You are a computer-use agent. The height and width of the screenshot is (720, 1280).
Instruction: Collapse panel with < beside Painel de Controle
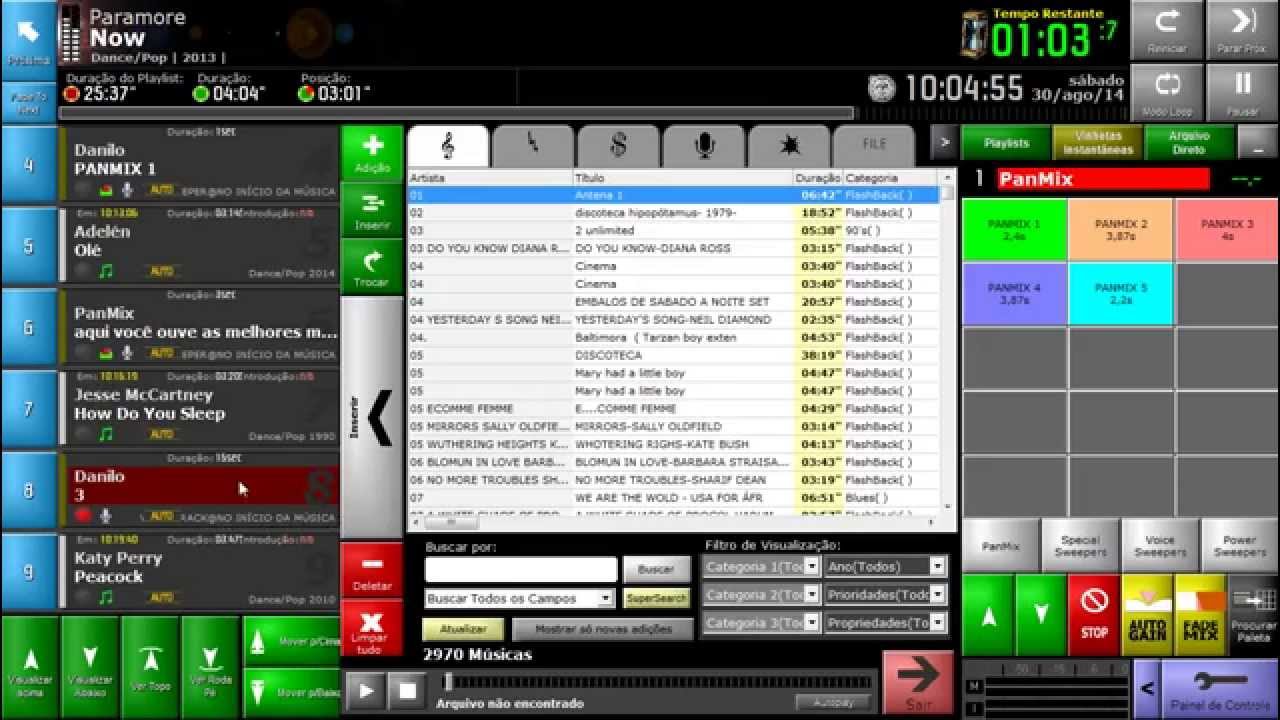point(1146,689)
